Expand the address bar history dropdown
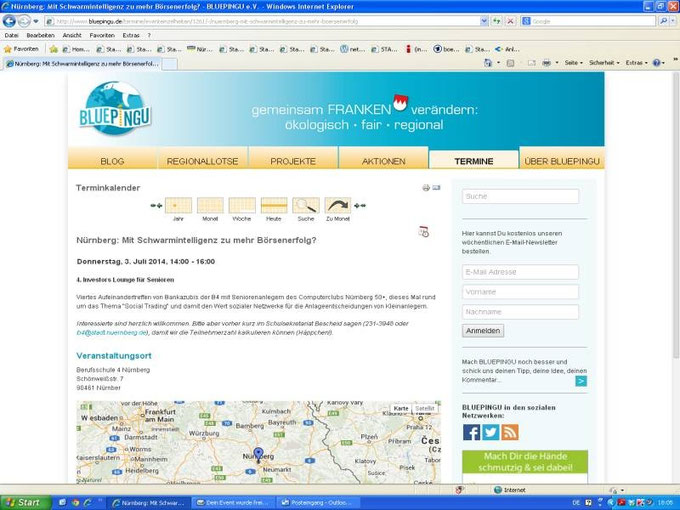Image resolution: width=680 pixels, height=510 pixels. pos(484,21)
